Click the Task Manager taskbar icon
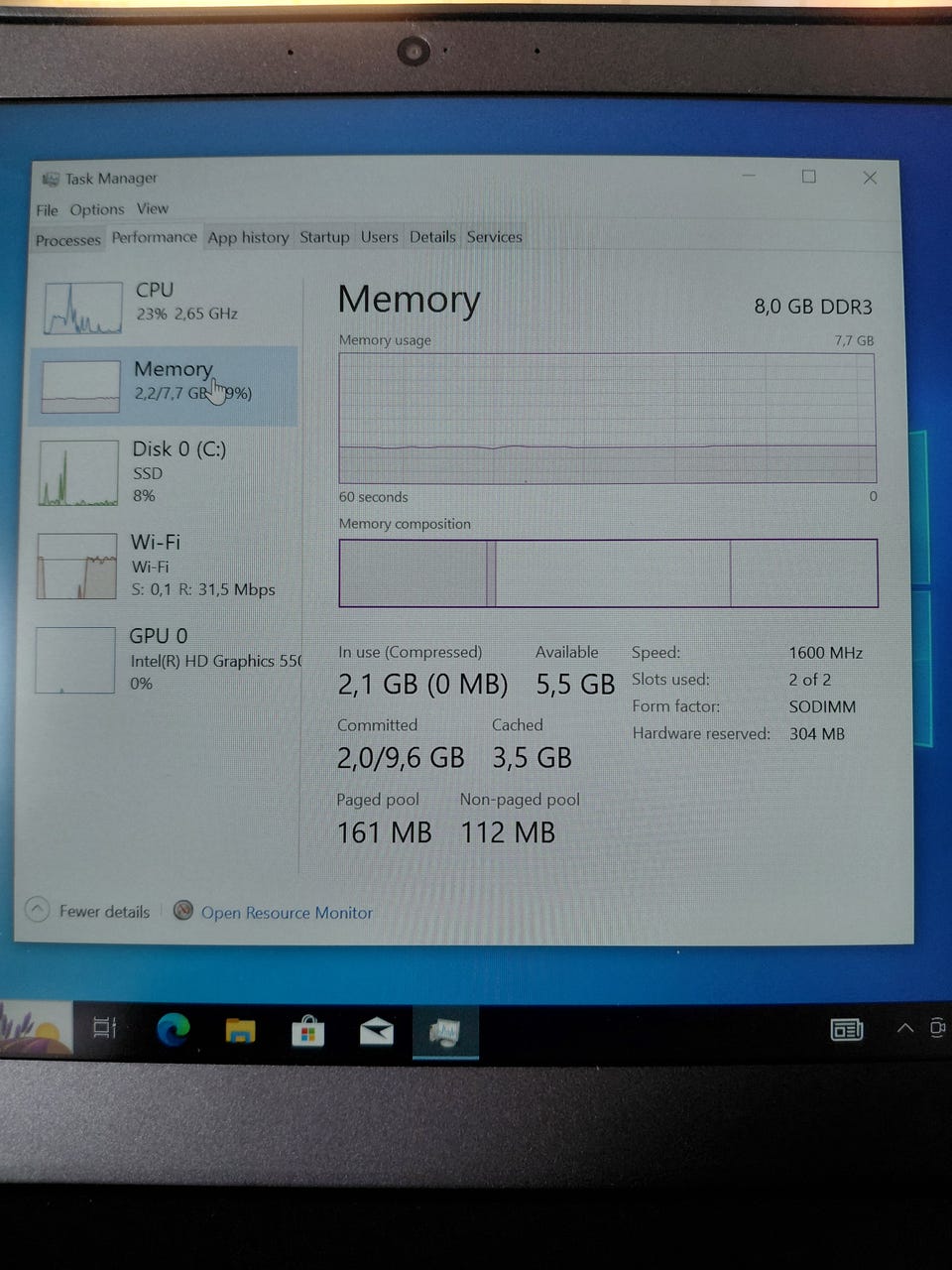Screen dimensions: 952x1270 [x=445, y=1033]
